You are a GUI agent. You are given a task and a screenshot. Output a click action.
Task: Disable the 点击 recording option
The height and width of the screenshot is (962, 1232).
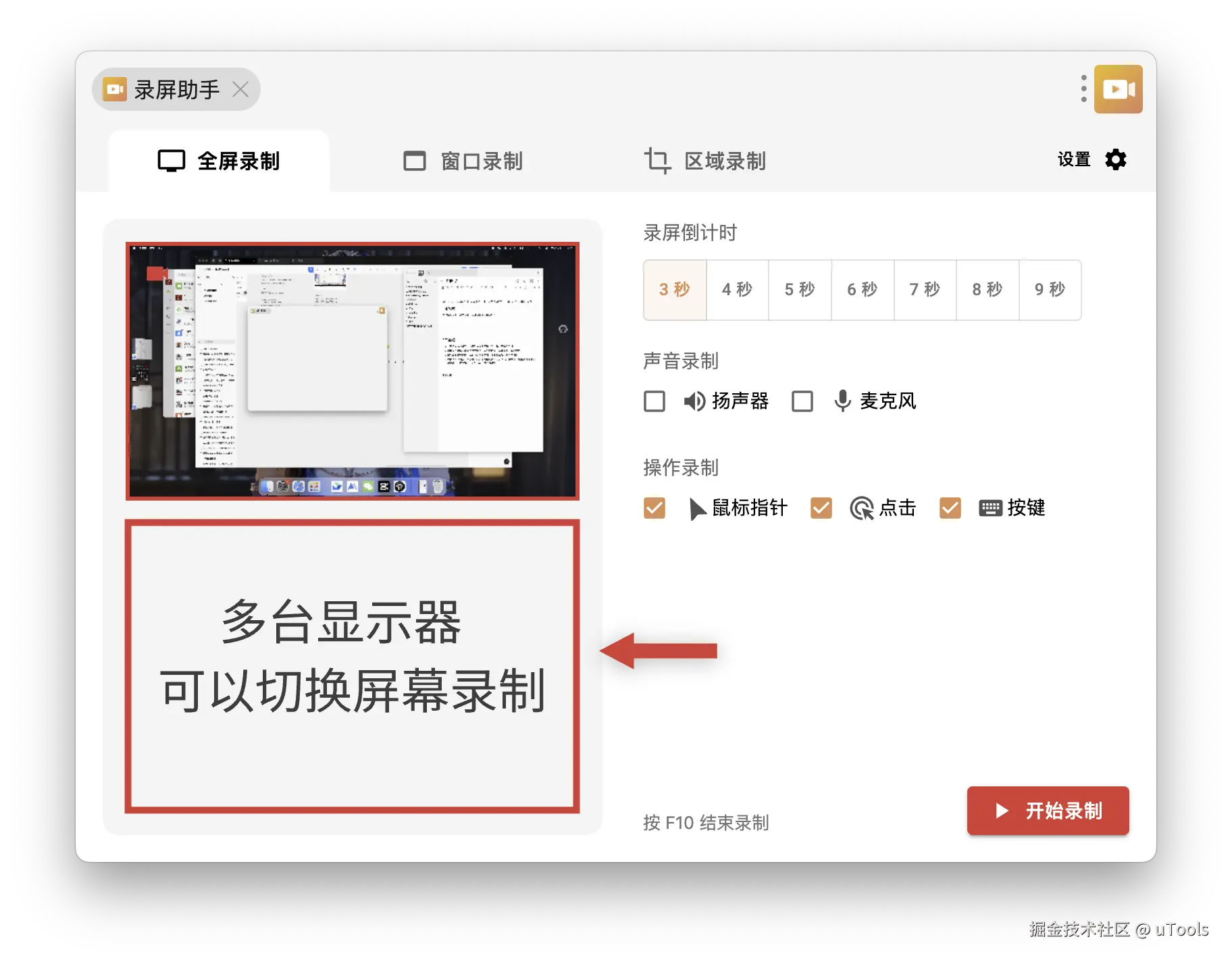(x=821, y=508)
